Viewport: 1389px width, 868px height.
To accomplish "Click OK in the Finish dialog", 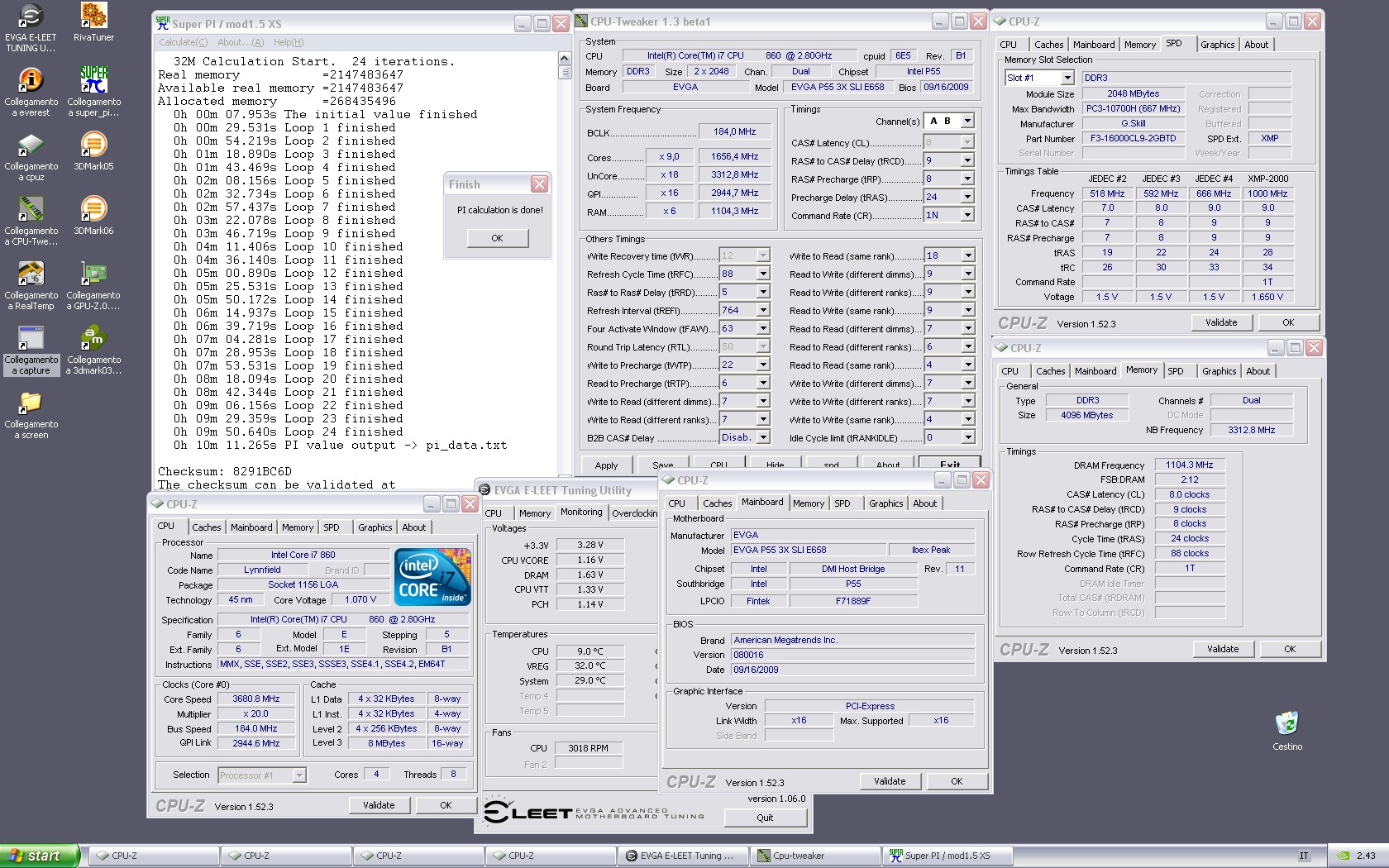I will 497,238.
